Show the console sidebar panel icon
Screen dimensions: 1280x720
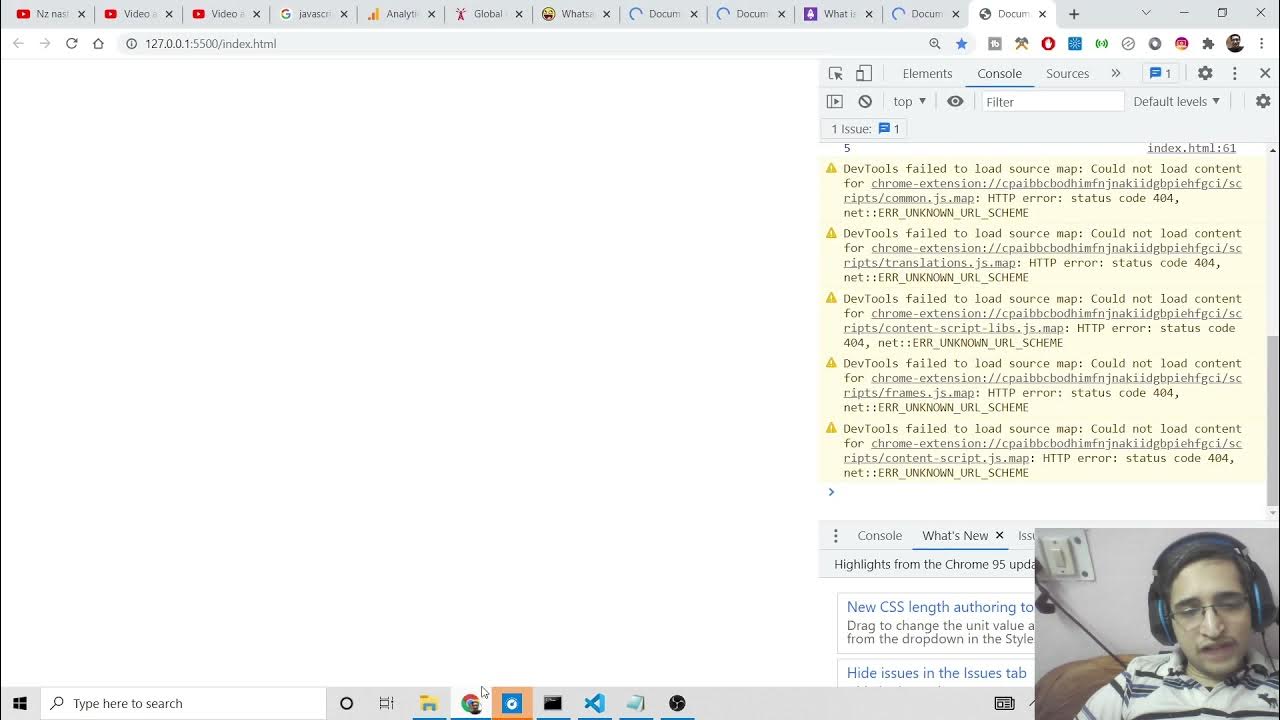coord(835,101)
